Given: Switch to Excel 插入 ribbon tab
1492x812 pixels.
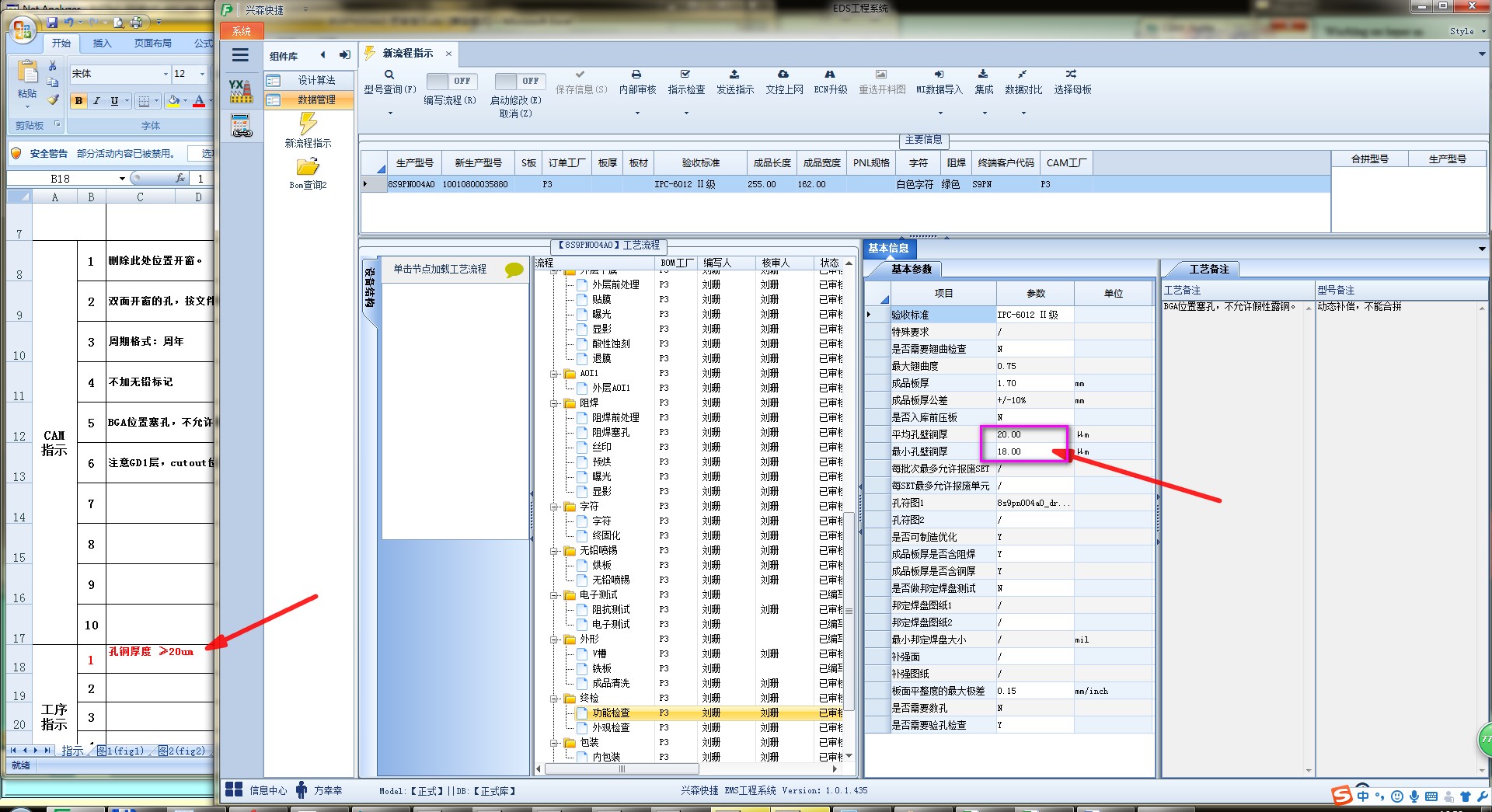Looking at the screenshot, I should (102, 44).
